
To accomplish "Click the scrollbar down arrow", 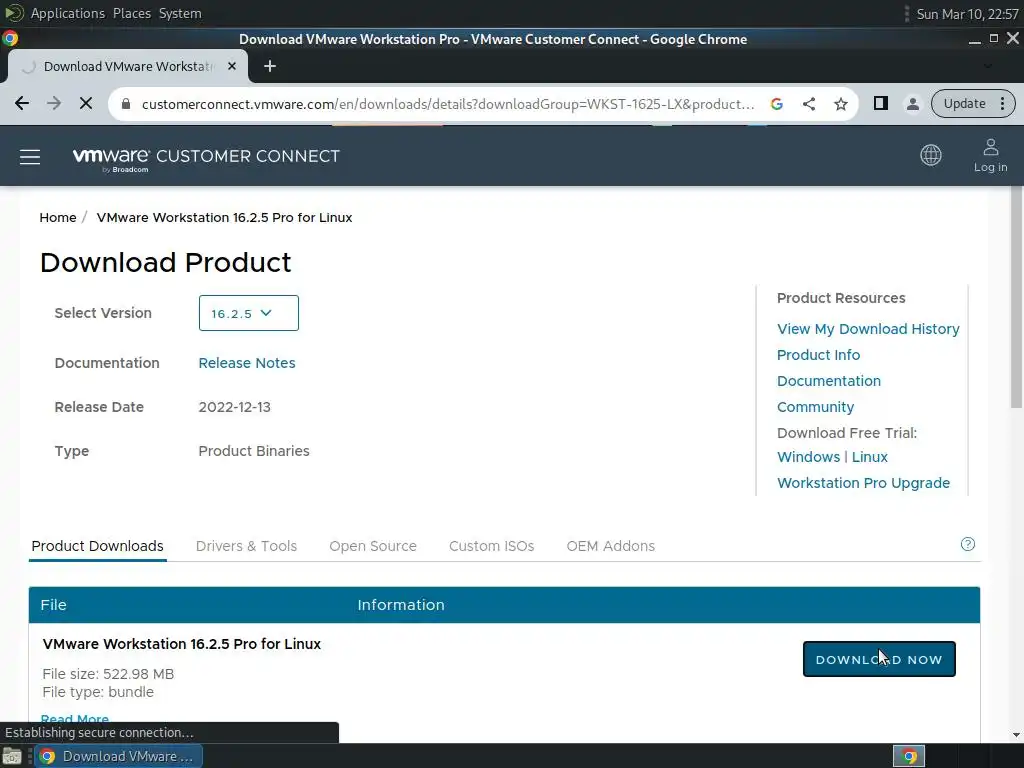I will tap(1016, 735).
